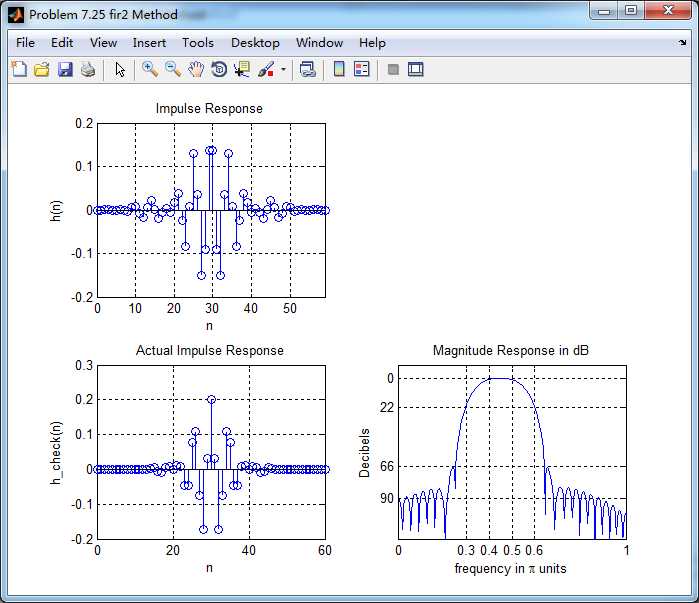Click the 'h_check(n)' y-axis label

point(55,453)
